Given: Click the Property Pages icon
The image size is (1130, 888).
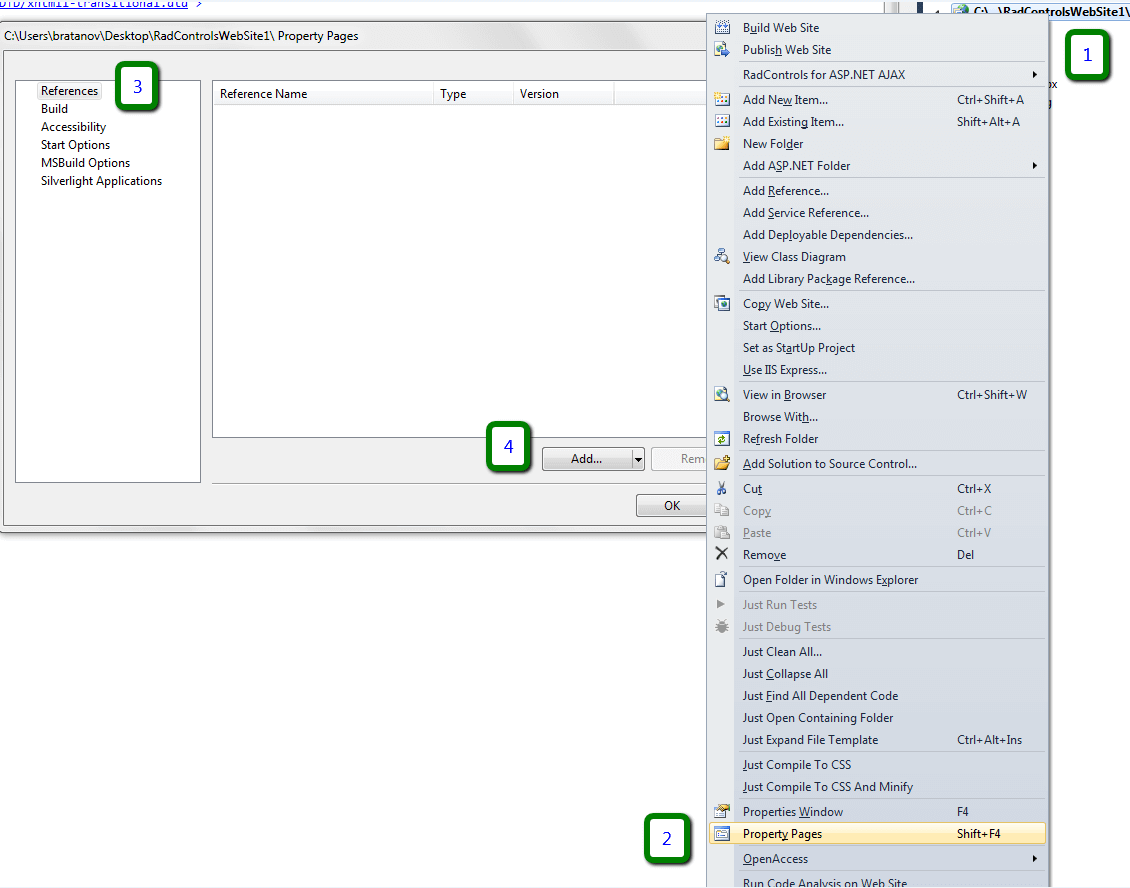Looking at the screenshot, I should (x=722, y=834).
